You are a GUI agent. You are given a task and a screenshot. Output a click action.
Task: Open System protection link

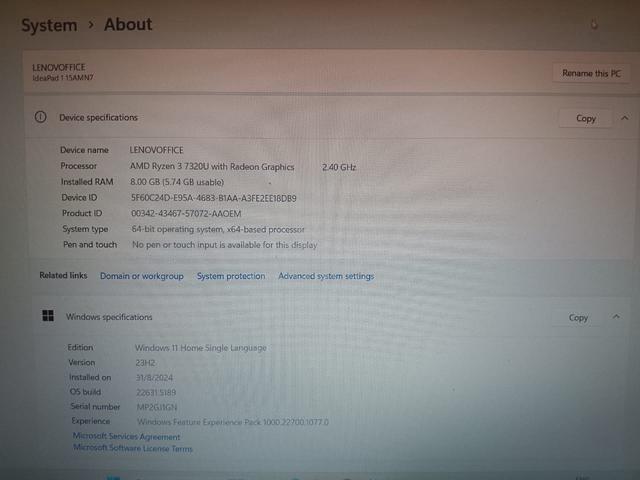(231, 276)
